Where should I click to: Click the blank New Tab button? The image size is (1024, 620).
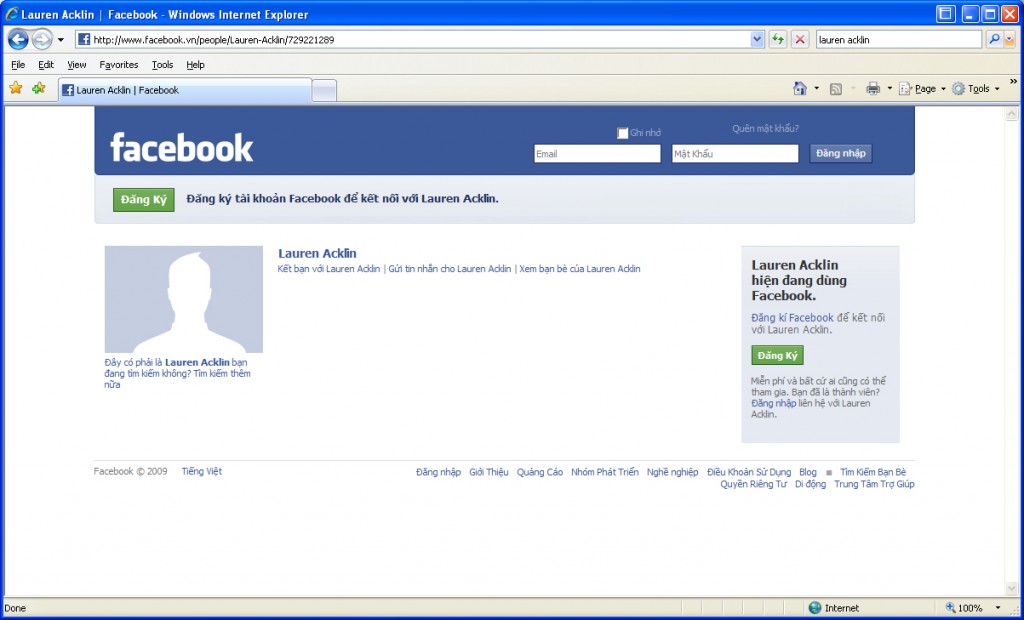(x=325, y=91)
